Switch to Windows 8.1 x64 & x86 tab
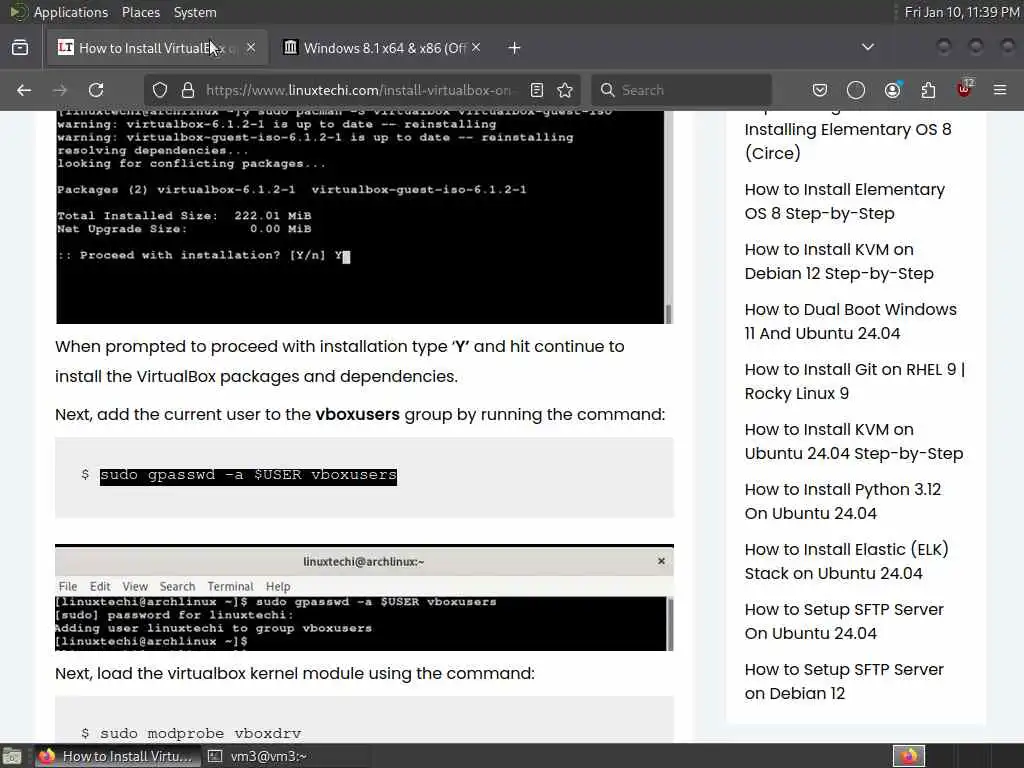Viewport: 1024px width, 768px height. click(x=382, y=48)
